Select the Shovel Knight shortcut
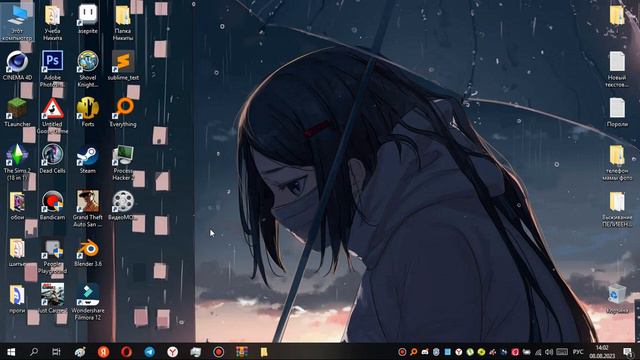 click(x=87, y=69)
